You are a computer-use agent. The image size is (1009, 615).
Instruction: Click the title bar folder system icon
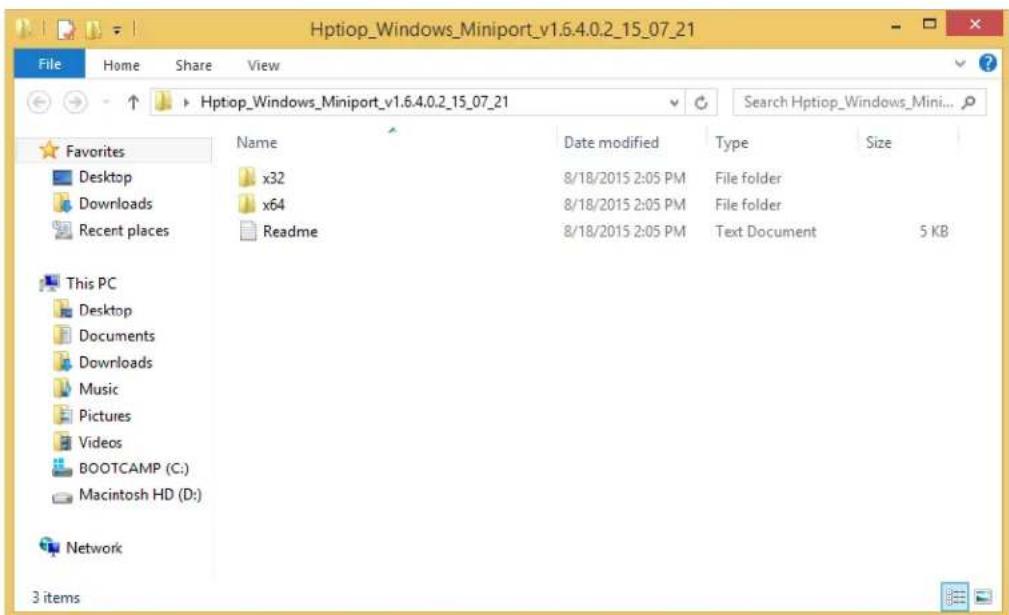(x=24, y=28)
